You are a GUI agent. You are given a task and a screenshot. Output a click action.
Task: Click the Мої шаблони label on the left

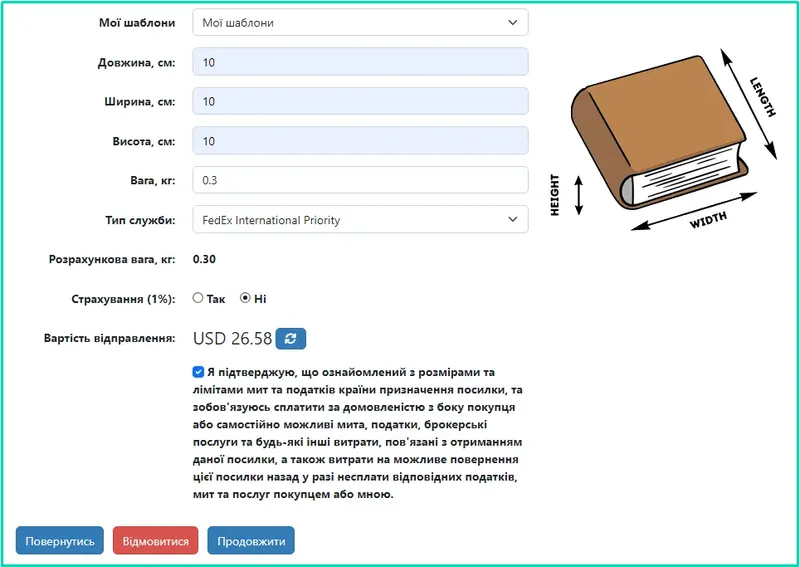click(137, 23)
